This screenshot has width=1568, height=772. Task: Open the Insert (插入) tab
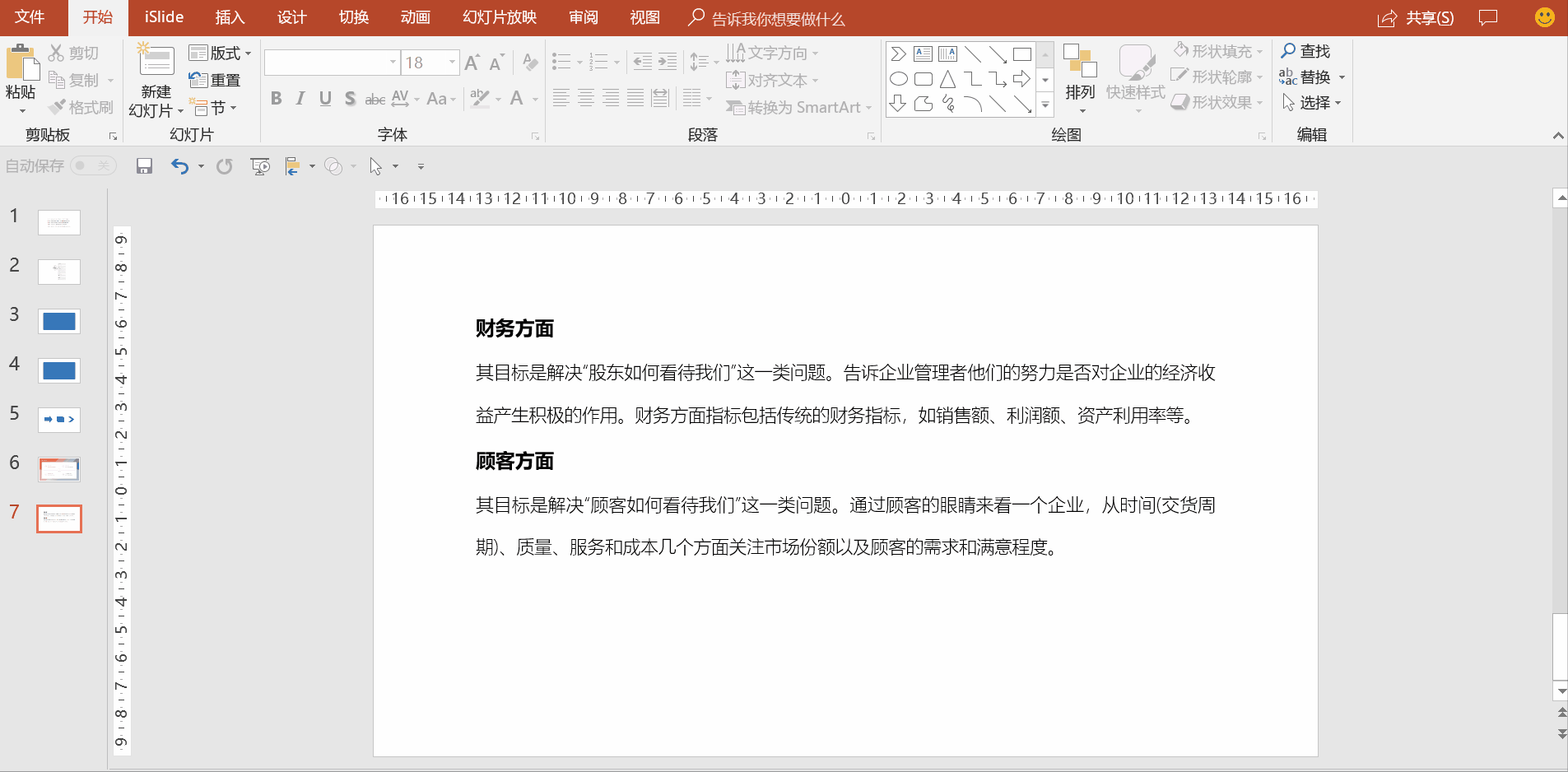click(230, 17)
